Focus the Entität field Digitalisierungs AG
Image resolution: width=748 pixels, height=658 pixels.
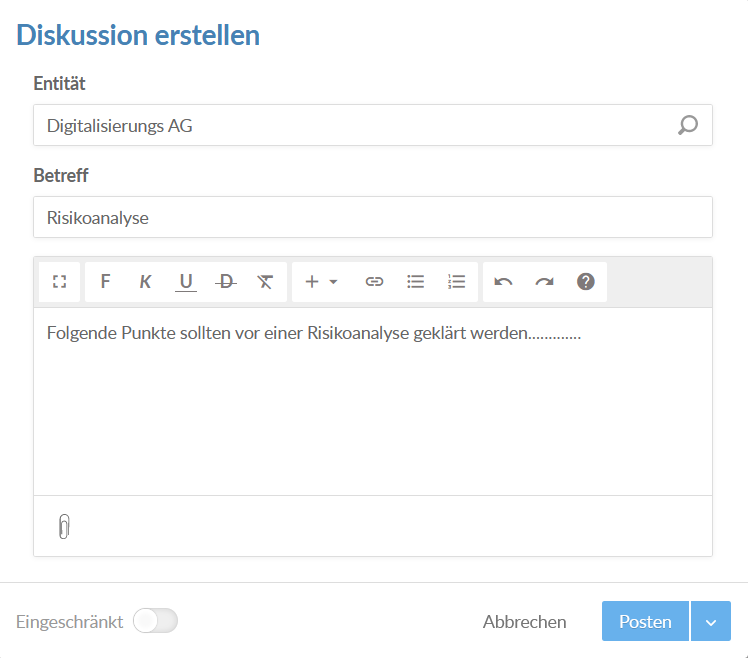coord(373,125)
